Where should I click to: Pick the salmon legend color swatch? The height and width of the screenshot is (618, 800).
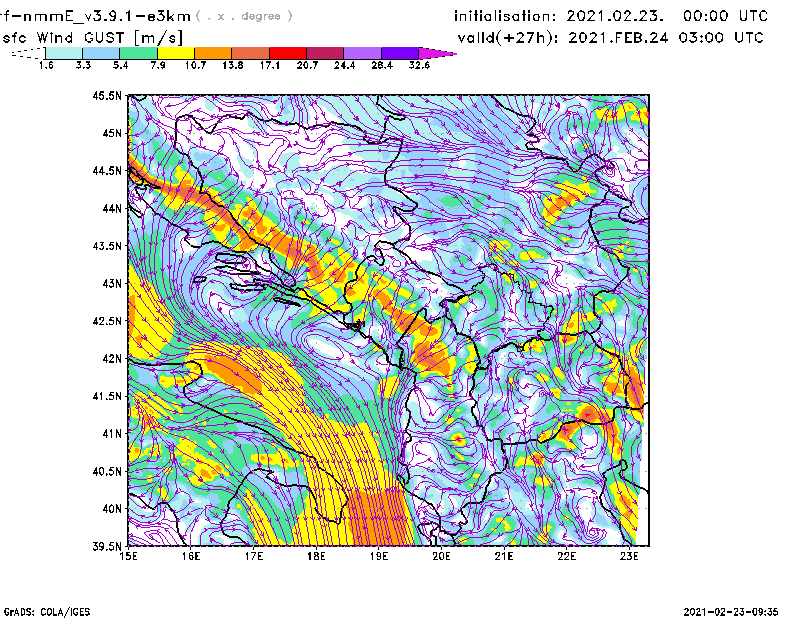(251, 54)
